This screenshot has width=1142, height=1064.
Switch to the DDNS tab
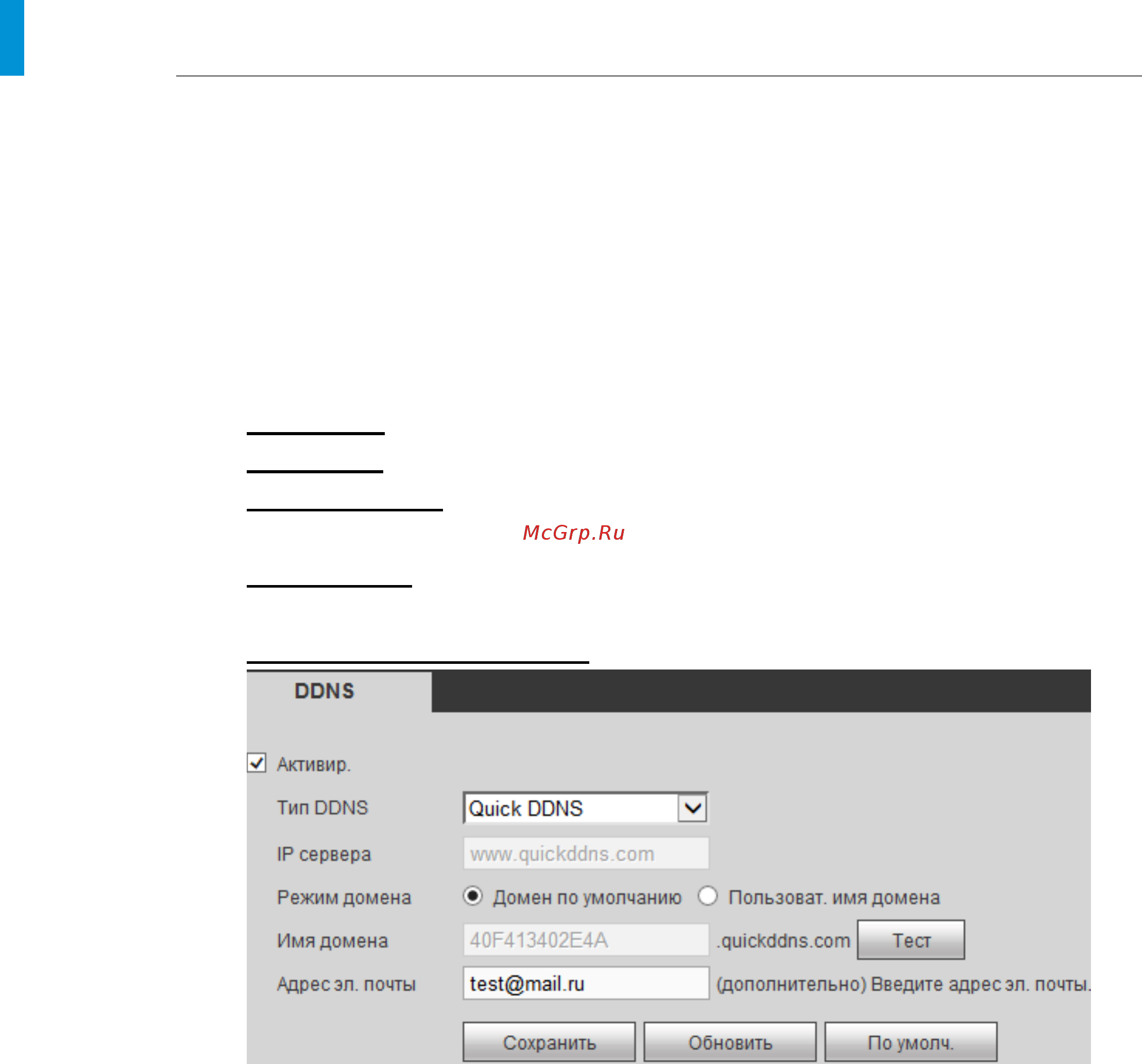point(338,691)
